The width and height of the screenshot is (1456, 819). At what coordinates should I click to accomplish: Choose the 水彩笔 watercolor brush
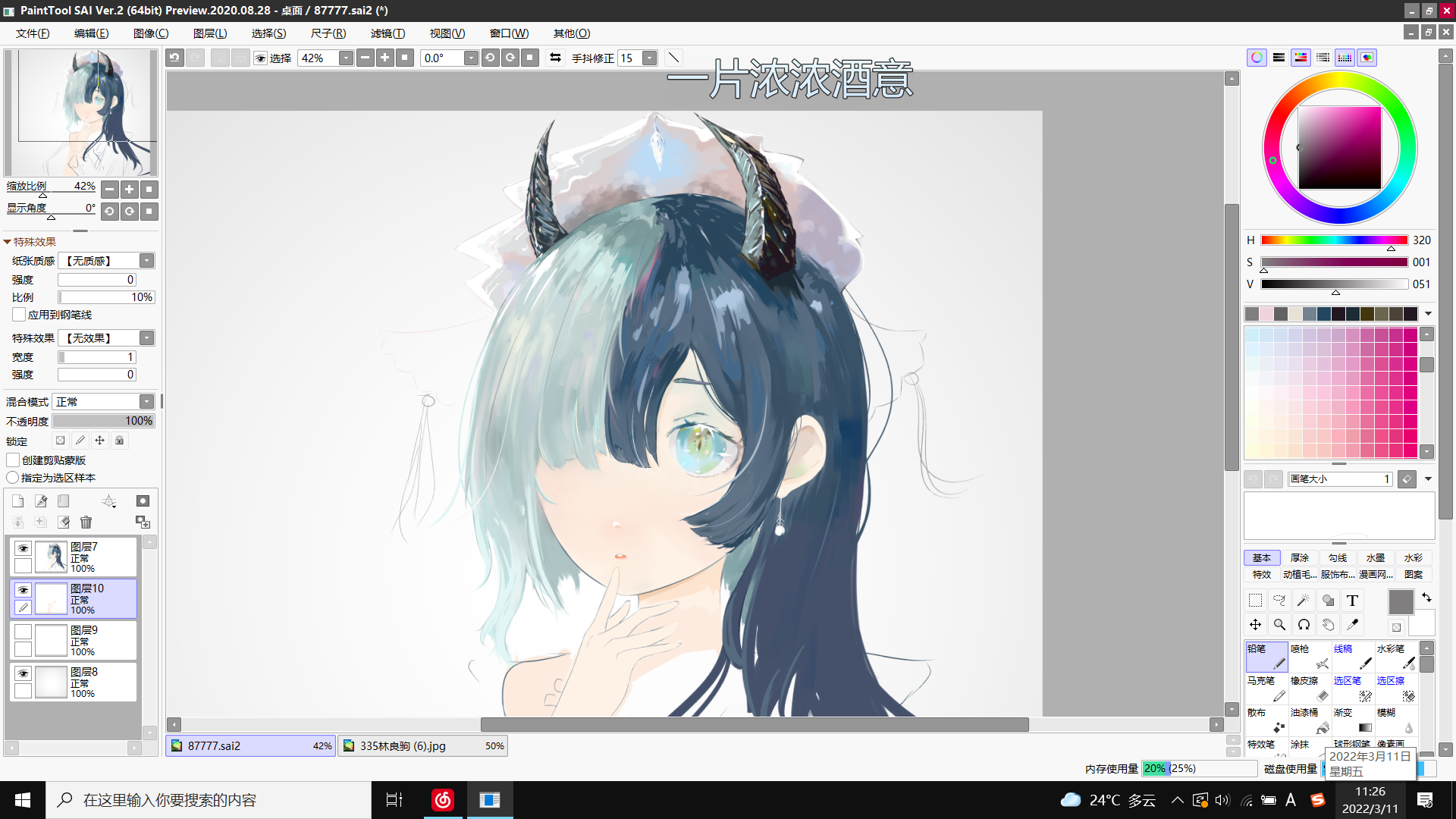tap(1396, 657)
